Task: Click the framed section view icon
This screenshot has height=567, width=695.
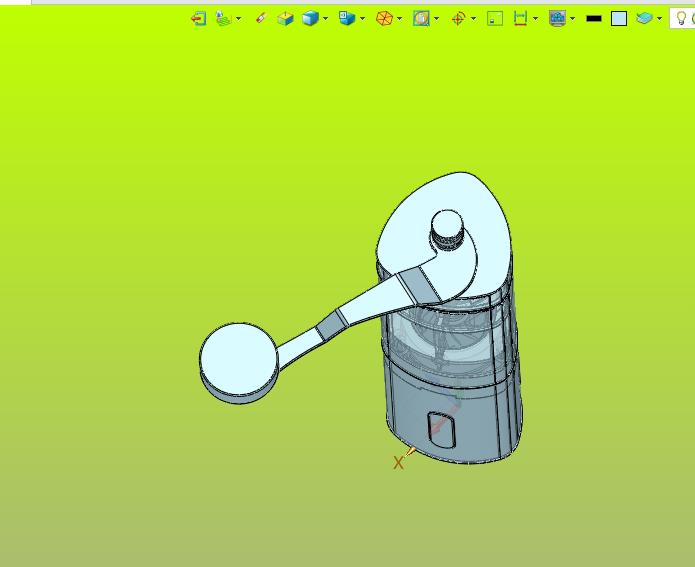Action: [421, 18]
